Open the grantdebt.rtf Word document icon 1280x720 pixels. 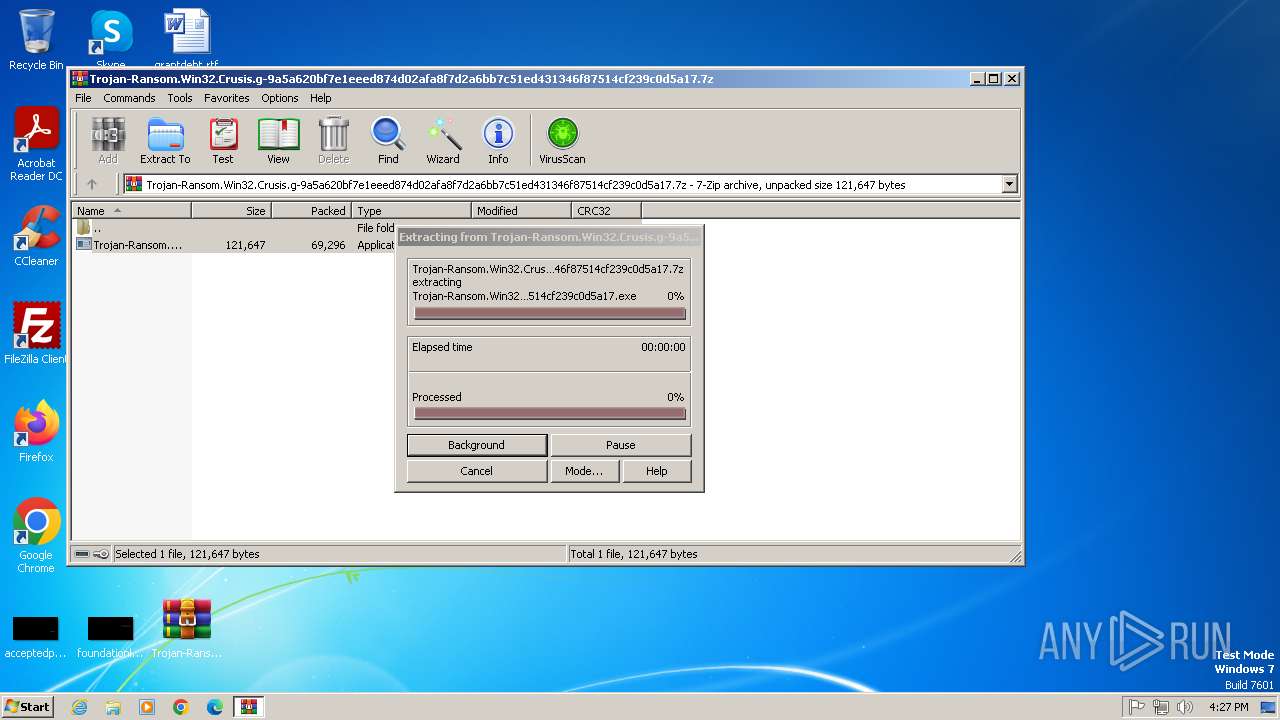(187, 38)
